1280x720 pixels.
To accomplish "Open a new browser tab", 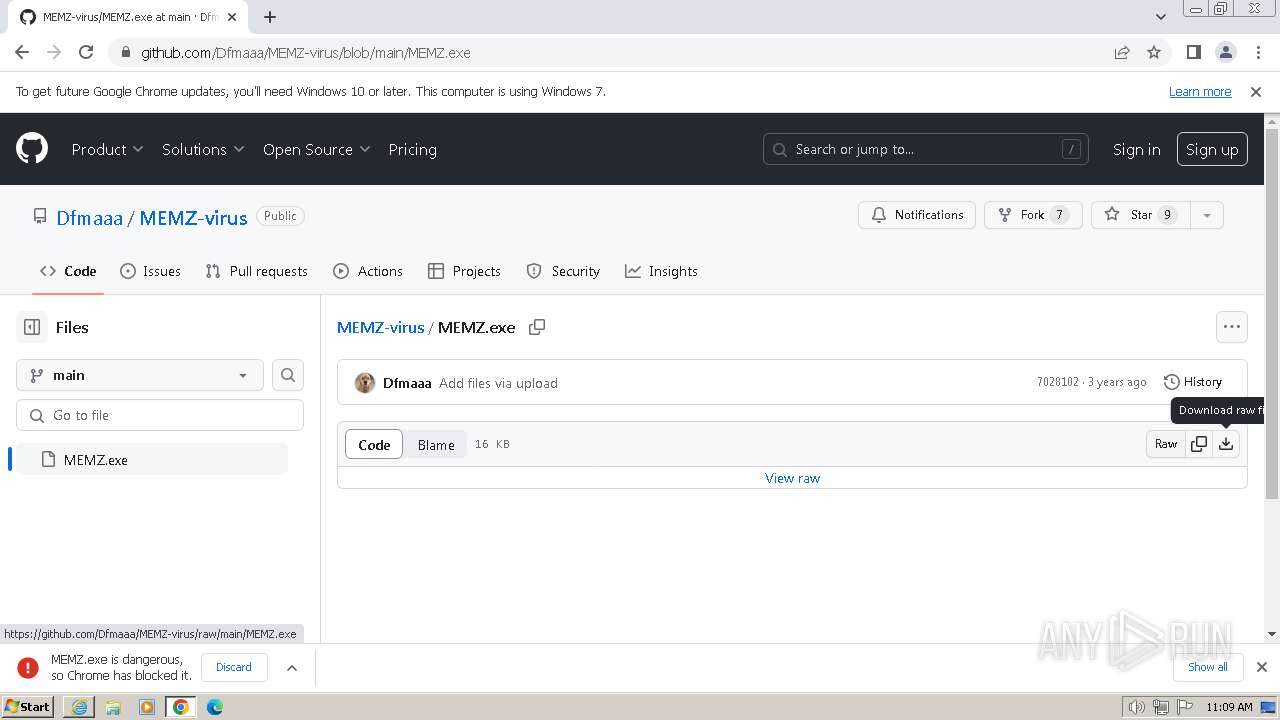I will pos(270,17).
